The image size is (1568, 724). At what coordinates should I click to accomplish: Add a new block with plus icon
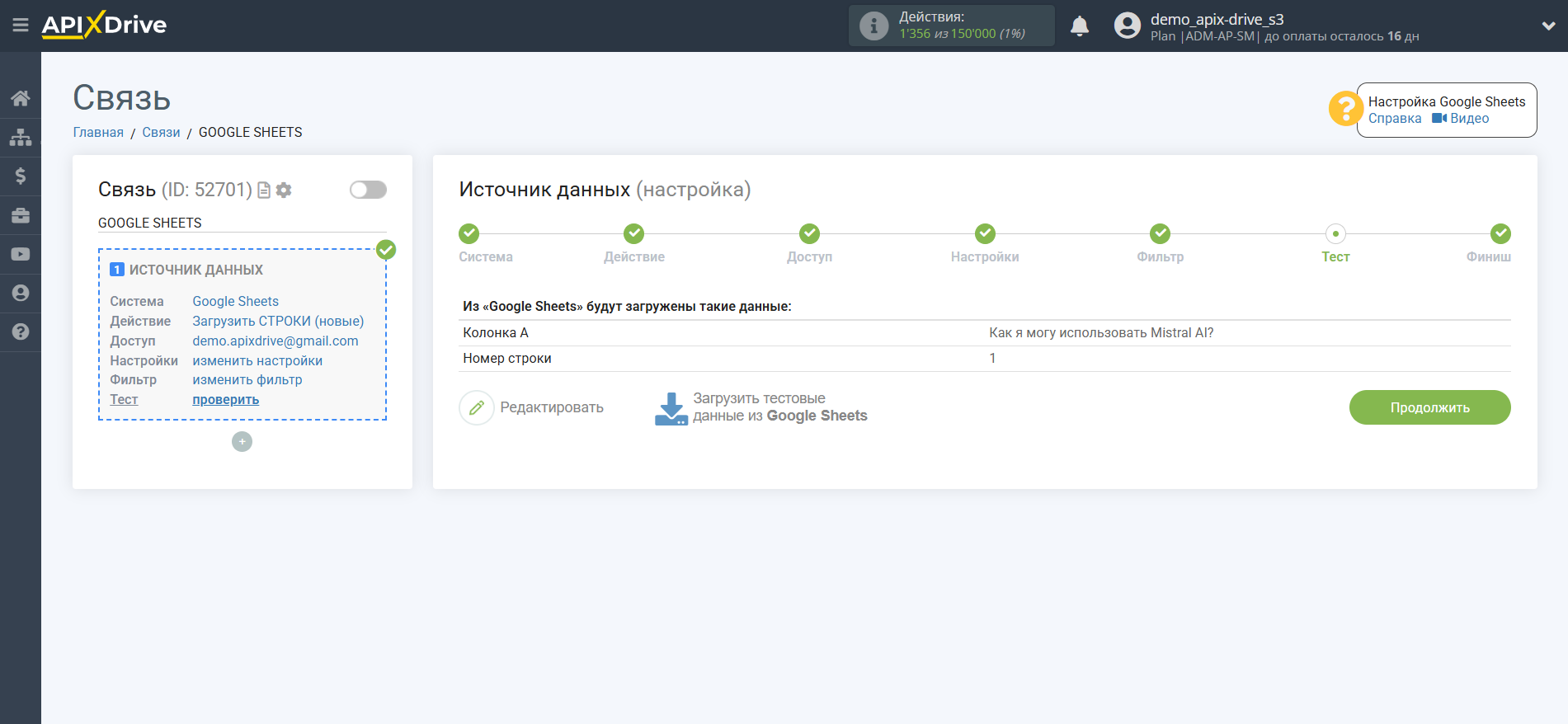click(x=242, y=442)
